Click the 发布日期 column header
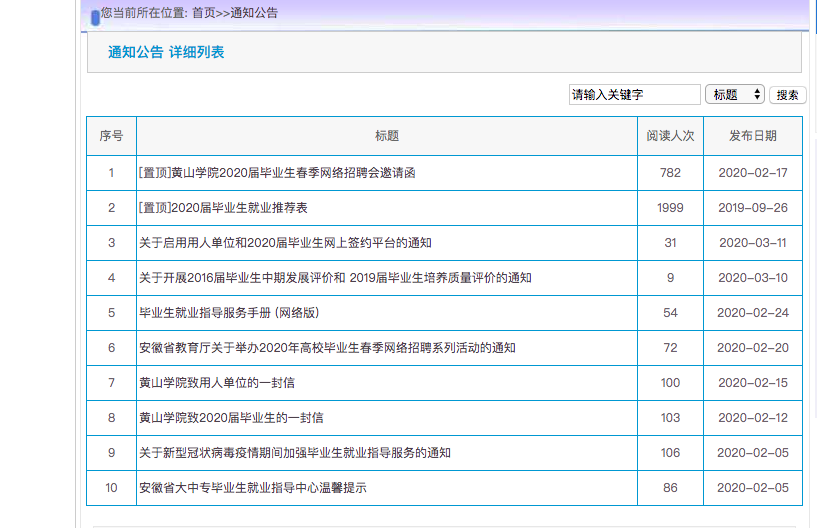This screenshot has width=817, height=528. coord(753,136)
